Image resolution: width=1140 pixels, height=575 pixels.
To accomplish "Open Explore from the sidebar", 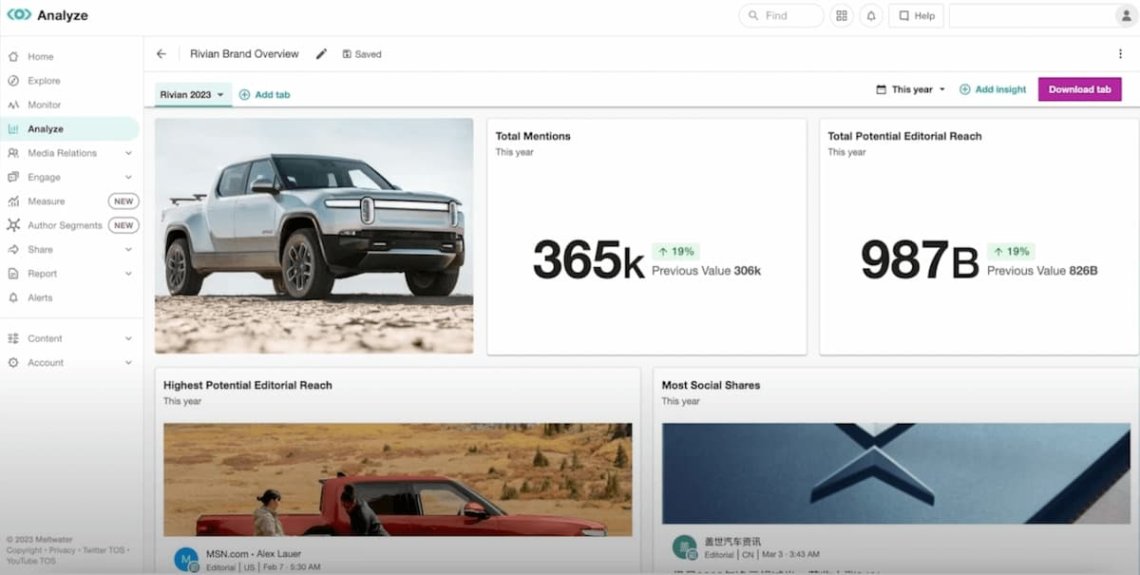I will (x=43, y=81).
